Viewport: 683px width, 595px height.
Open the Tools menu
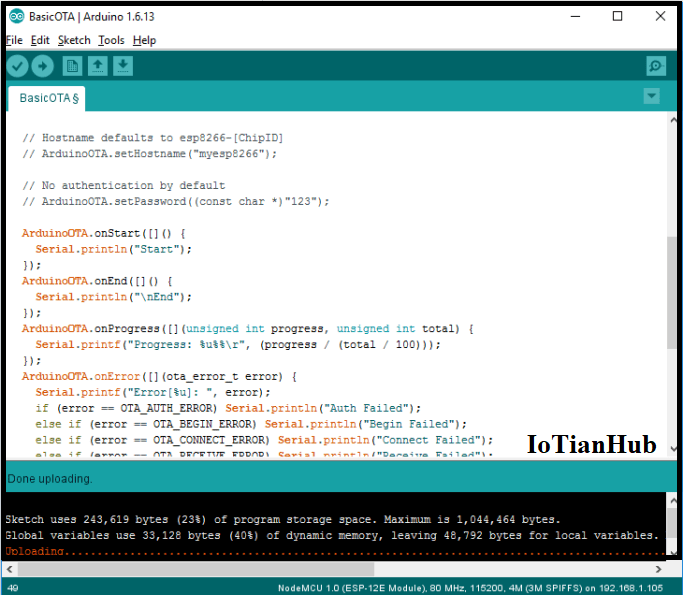(112, 40)
